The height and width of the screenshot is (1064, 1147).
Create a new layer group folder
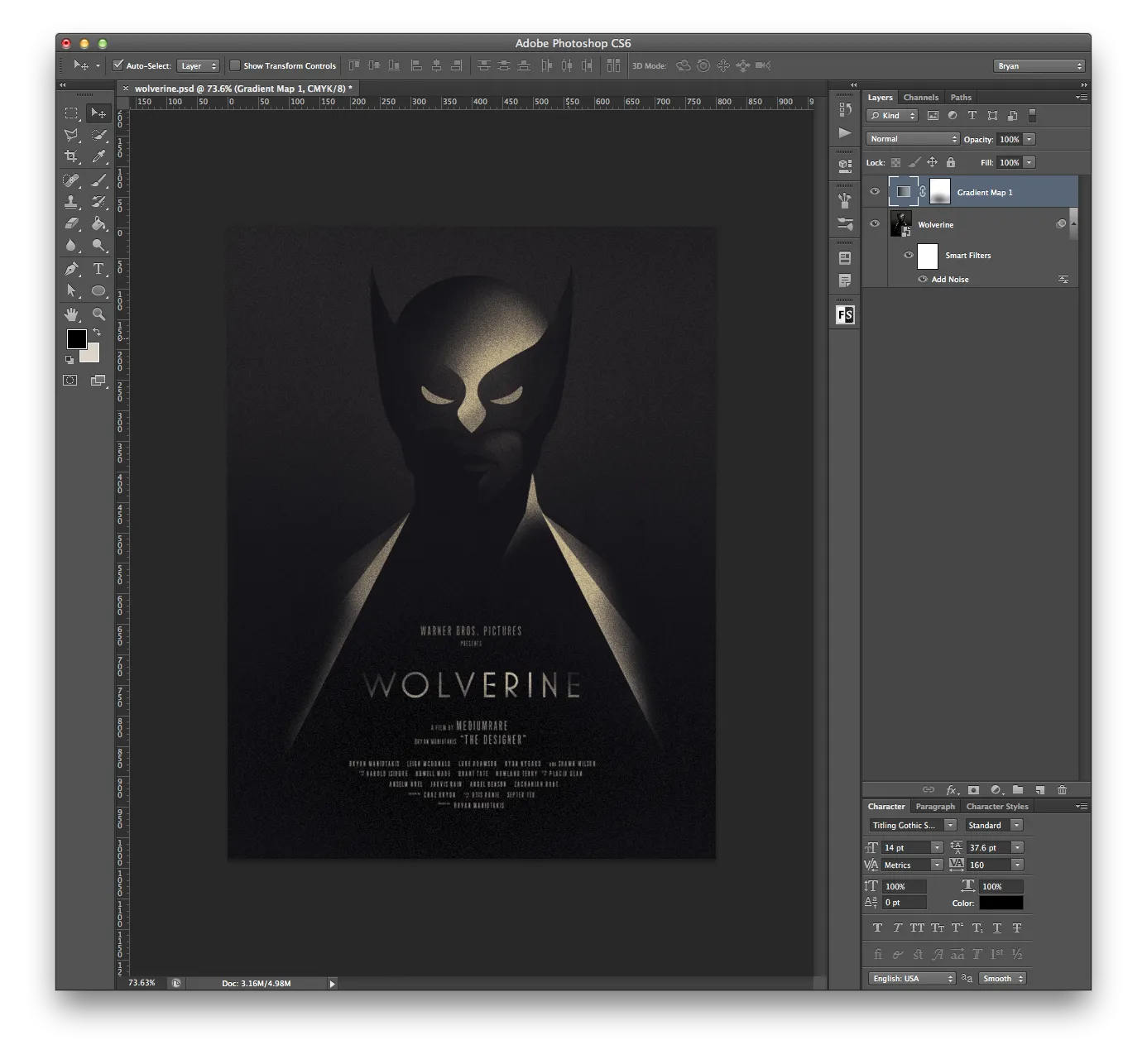(x=1018, y=790)
